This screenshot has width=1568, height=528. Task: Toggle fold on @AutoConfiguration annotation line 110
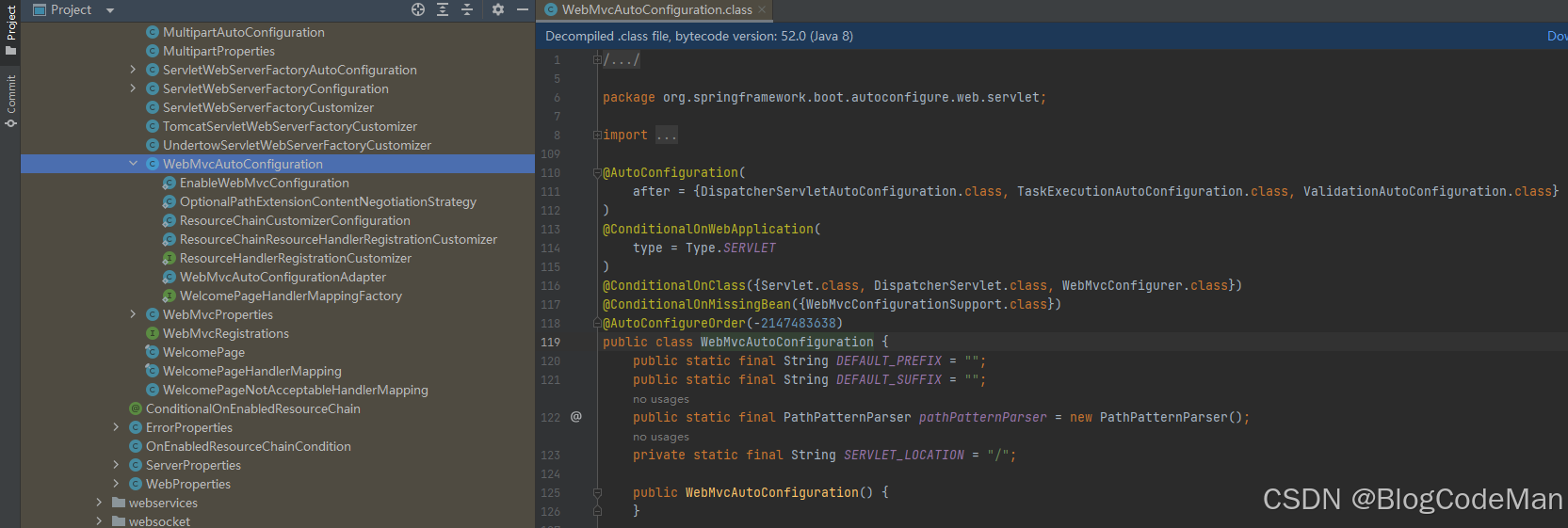pos(597,172)
